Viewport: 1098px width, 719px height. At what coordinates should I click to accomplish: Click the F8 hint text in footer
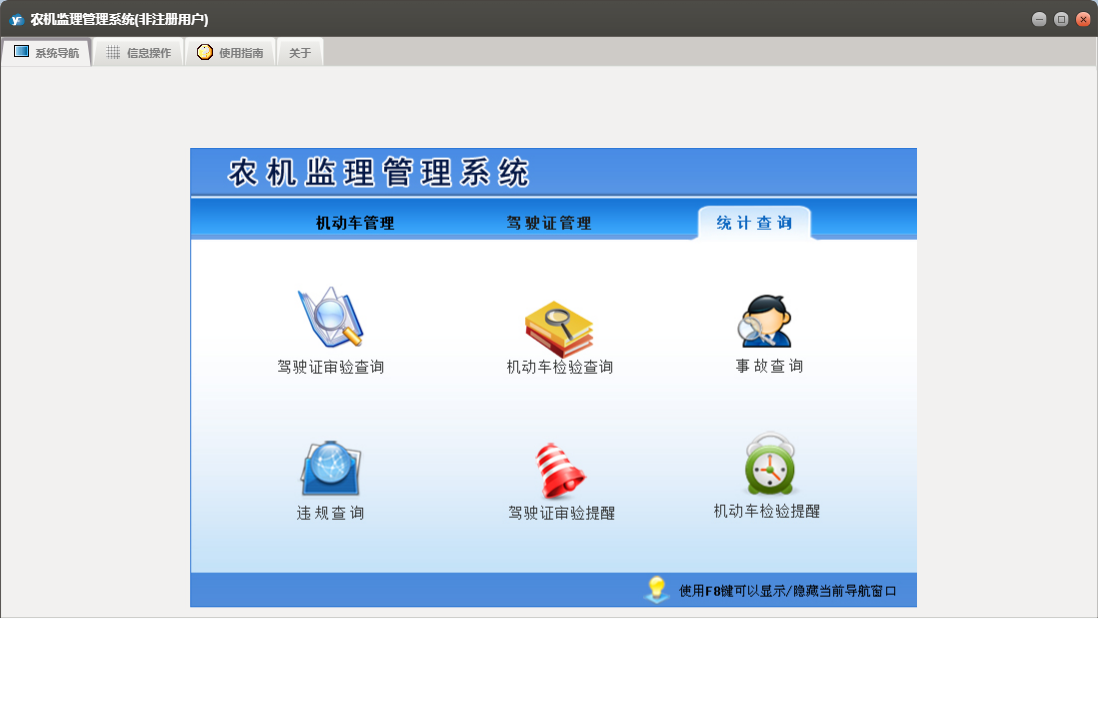click(788, 591)
